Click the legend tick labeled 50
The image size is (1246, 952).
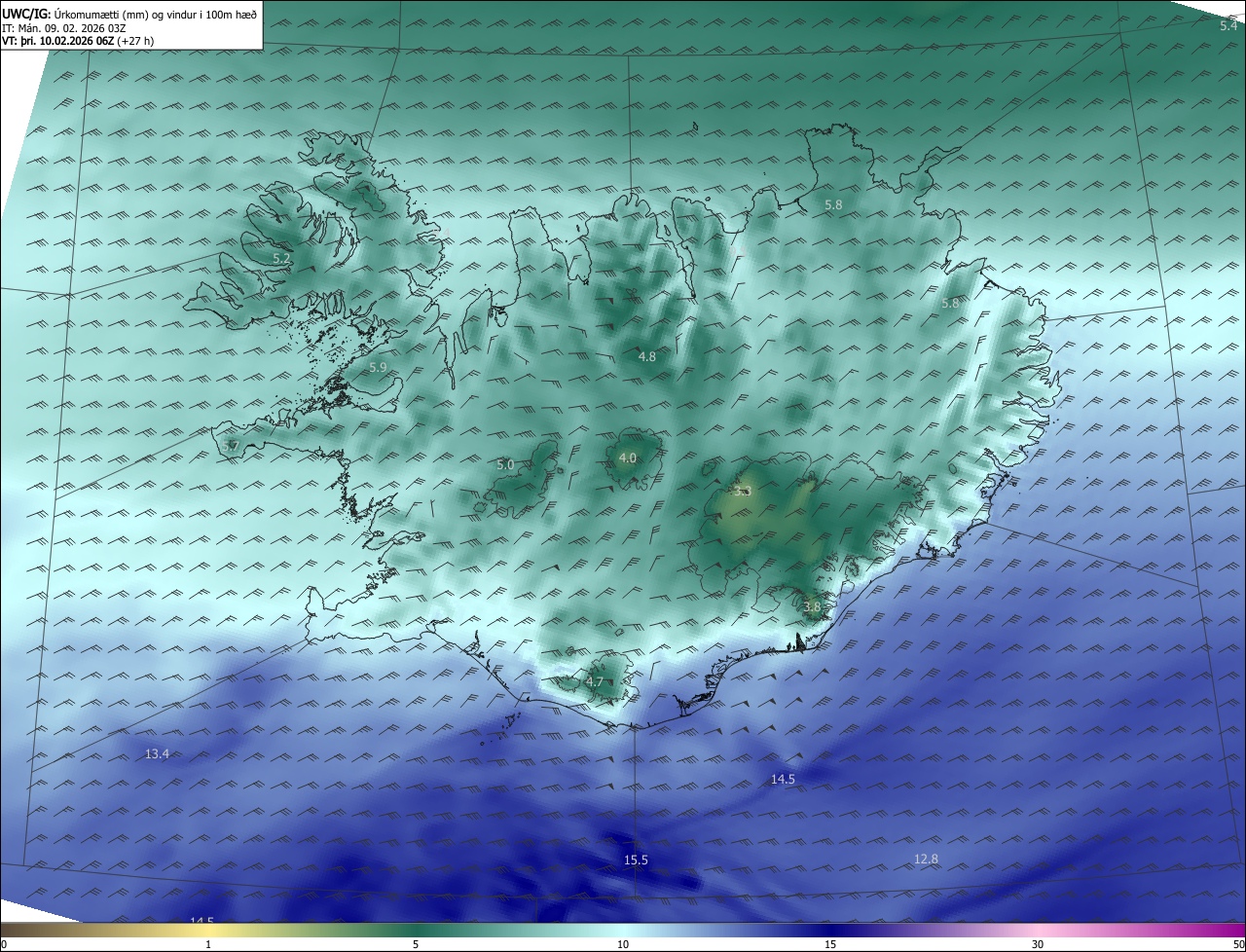click(1238, 944)
